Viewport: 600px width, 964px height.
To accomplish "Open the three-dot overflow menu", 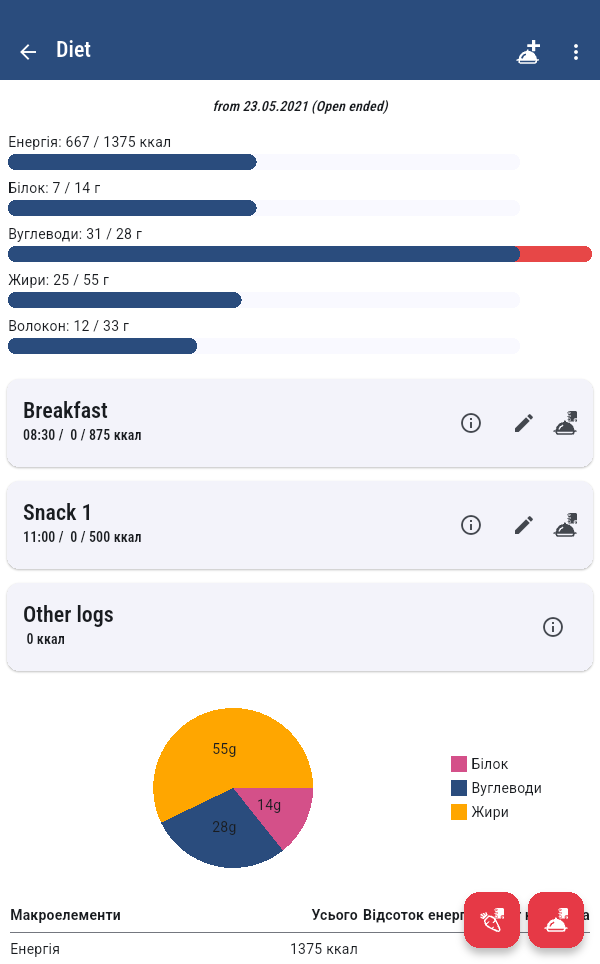I will (576, 52).
